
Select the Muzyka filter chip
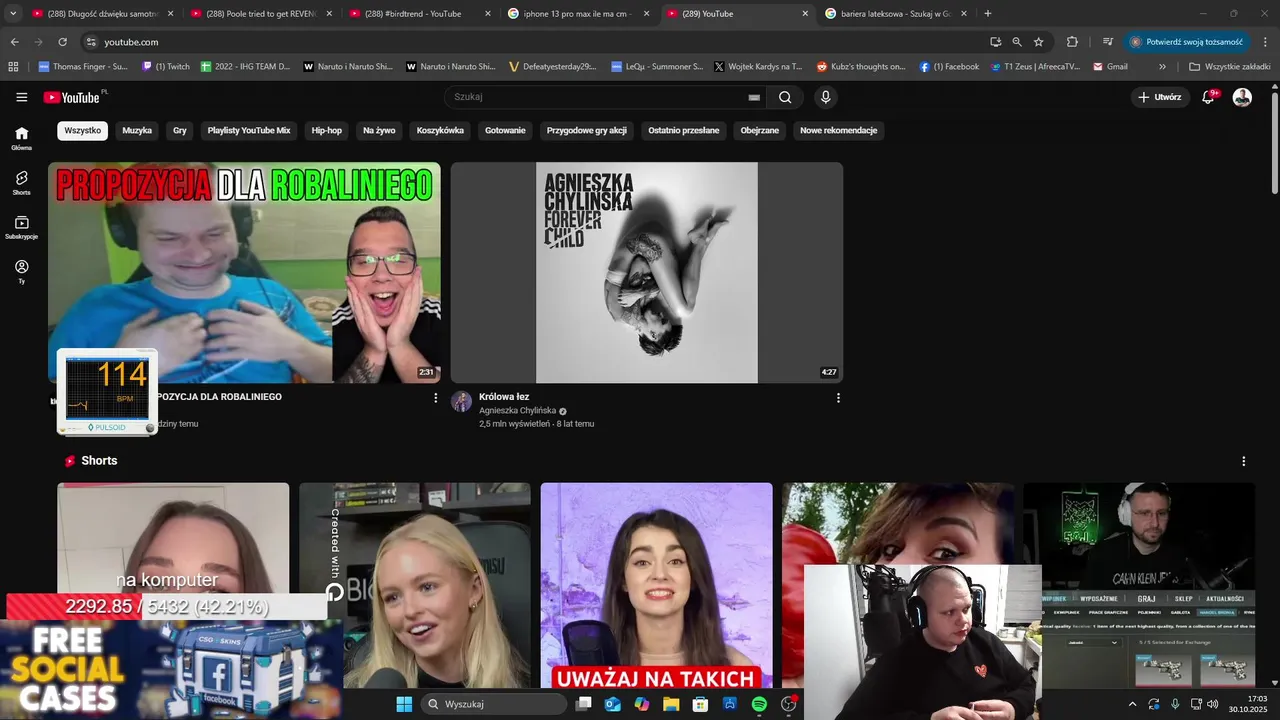pos(137,130)
